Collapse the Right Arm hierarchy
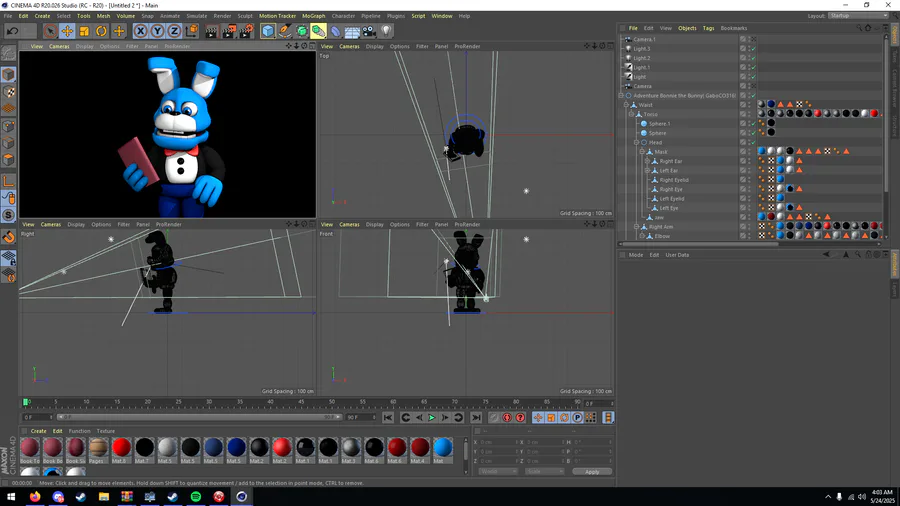The width and height of the screenshot is (900, 506). point(637,227)
